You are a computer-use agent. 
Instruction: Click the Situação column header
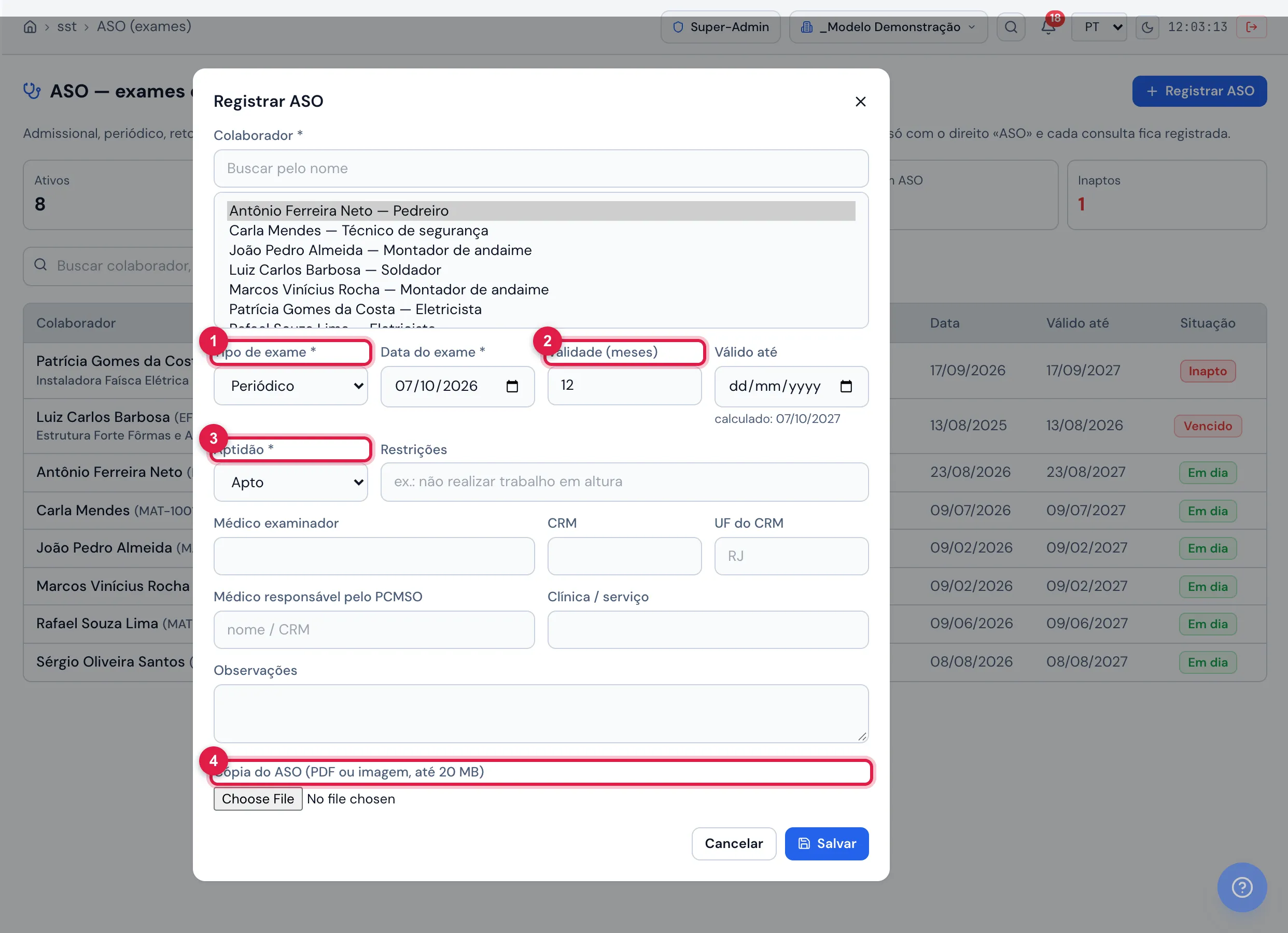pyautogui.click(x=1207, y=323)
